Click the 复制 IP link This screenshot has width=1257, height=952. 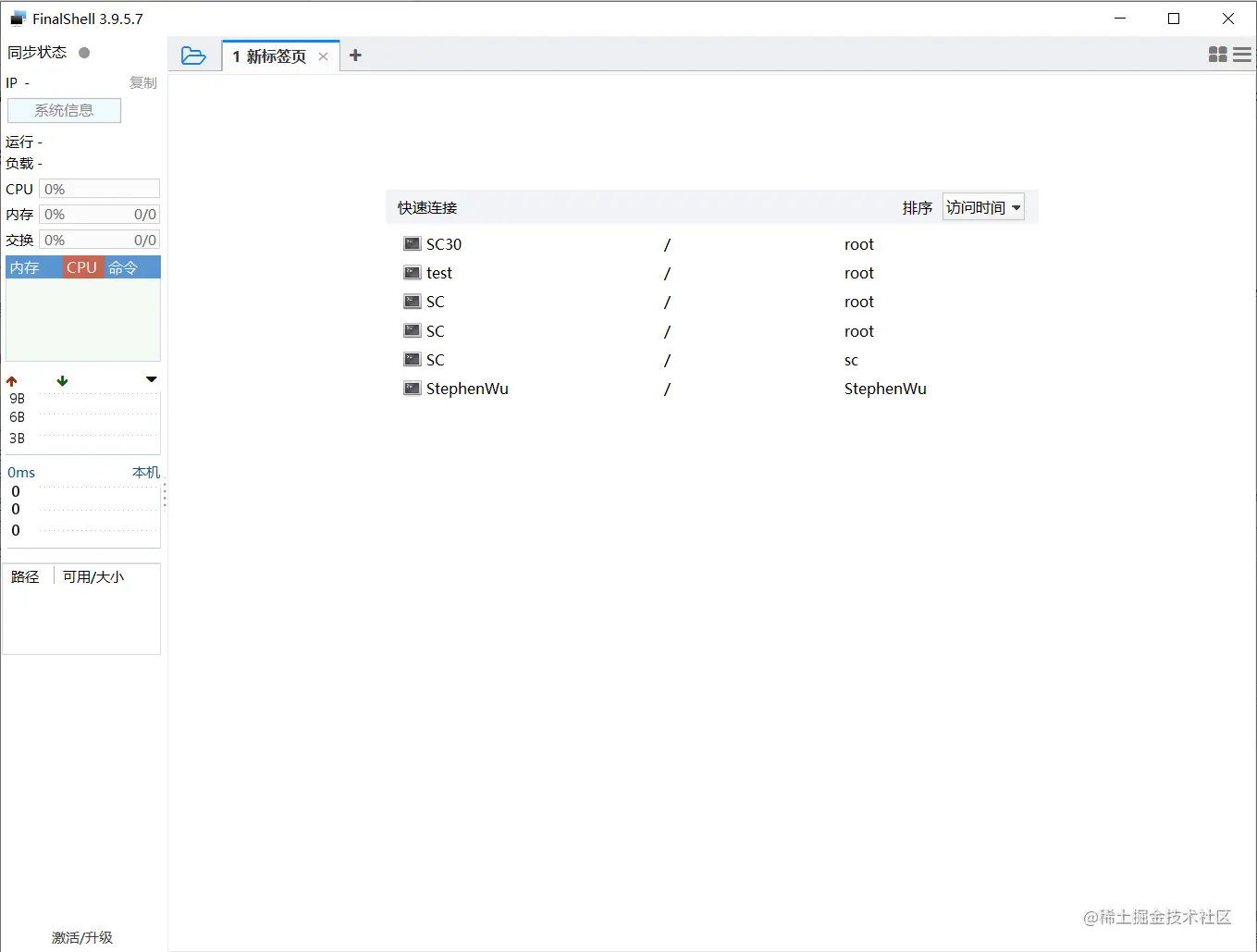click(143, 82)
